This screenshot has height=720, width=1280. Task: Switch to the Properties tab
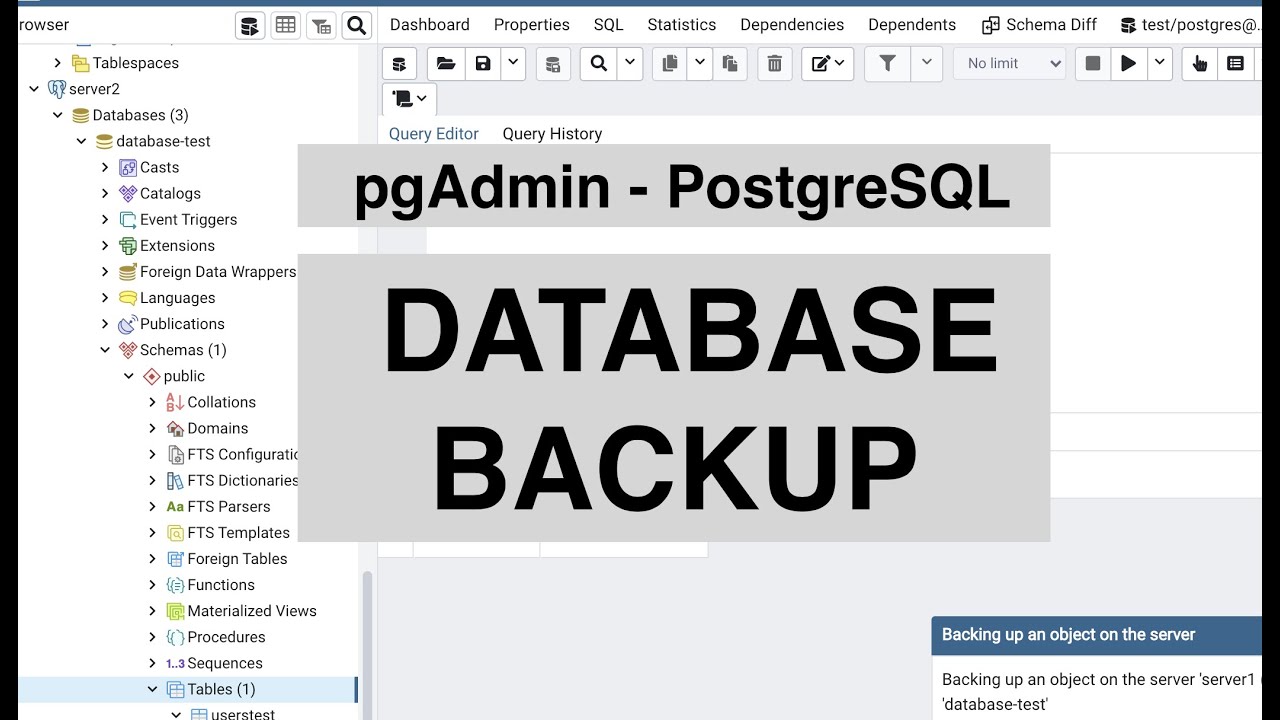532,25
